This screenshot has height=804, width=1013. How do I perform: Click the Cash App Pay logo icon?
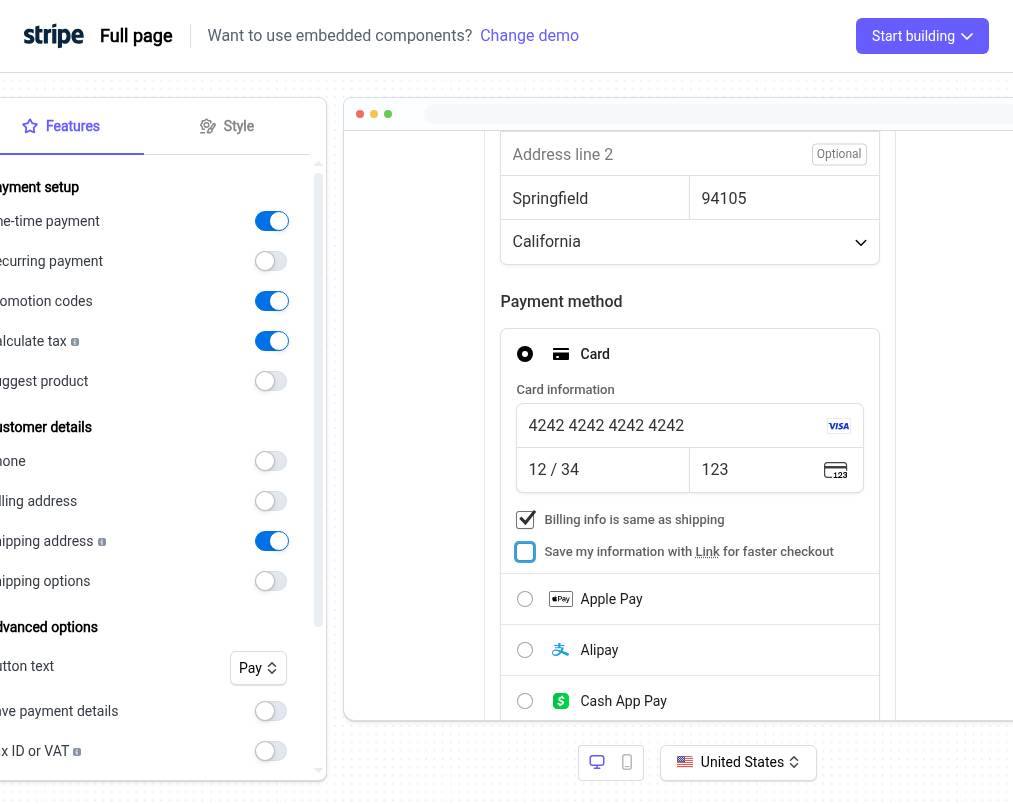(561, 701)
